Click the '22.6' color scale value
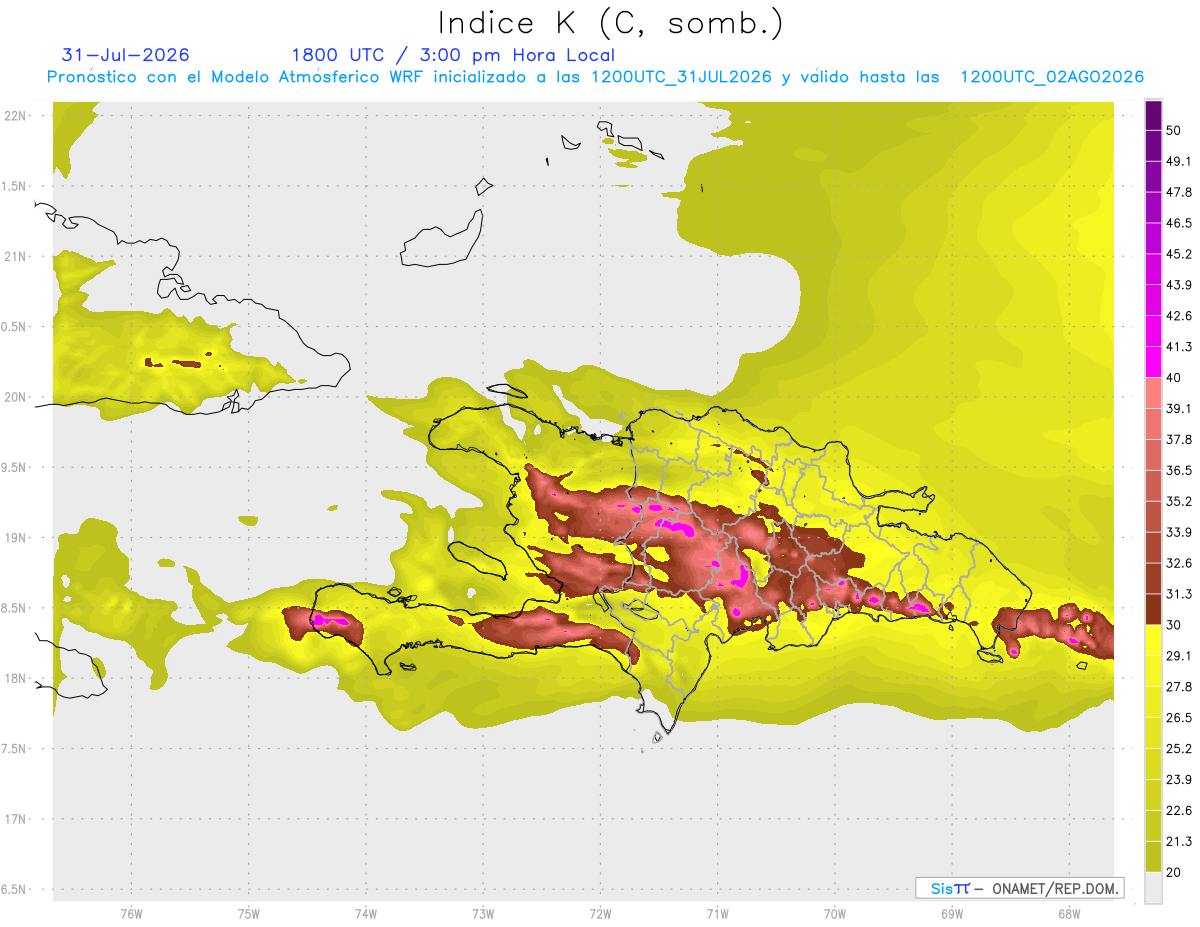Screen dimensions: 1200x927 pos(1179,811)
